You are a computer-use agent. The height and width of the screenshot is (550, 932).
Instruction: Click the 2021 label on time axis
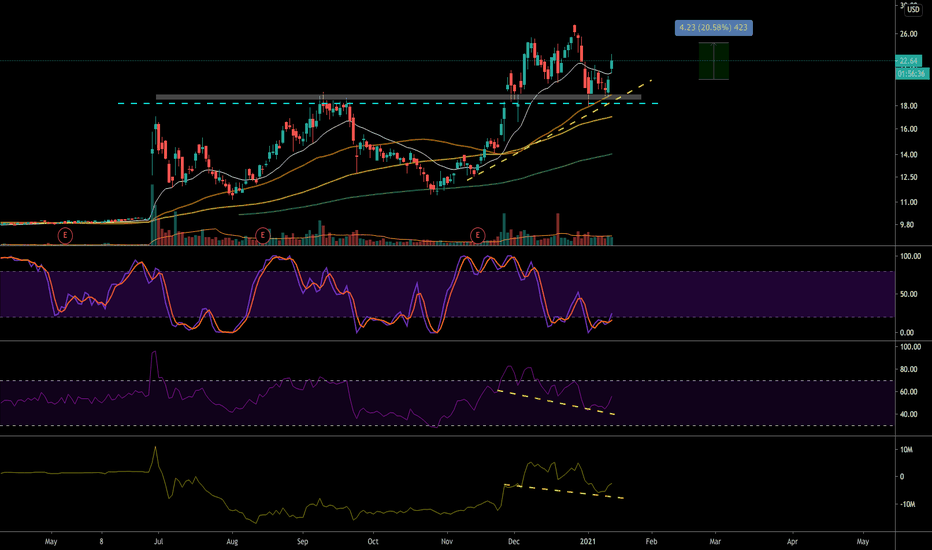(x=588, y=541)
